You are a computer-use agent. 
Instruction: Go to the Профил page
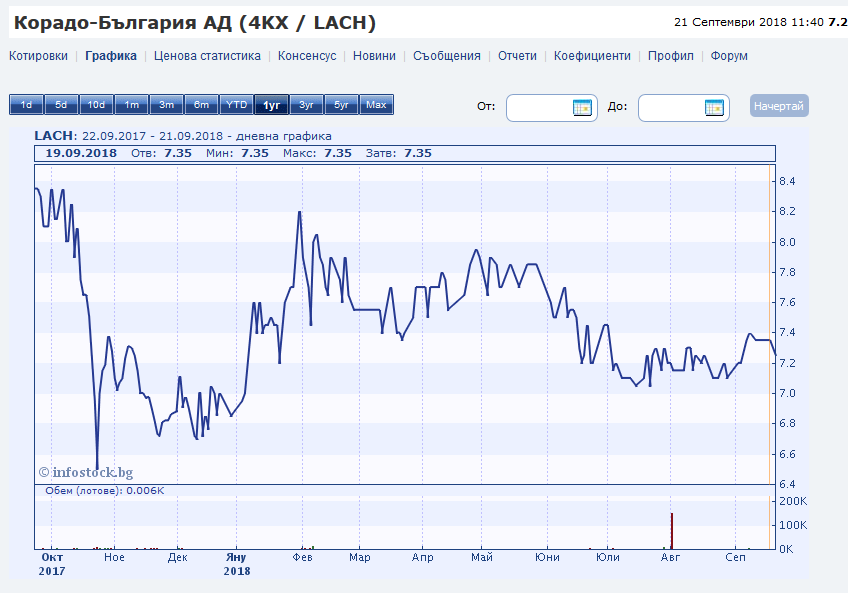click(x=671, y=56)
